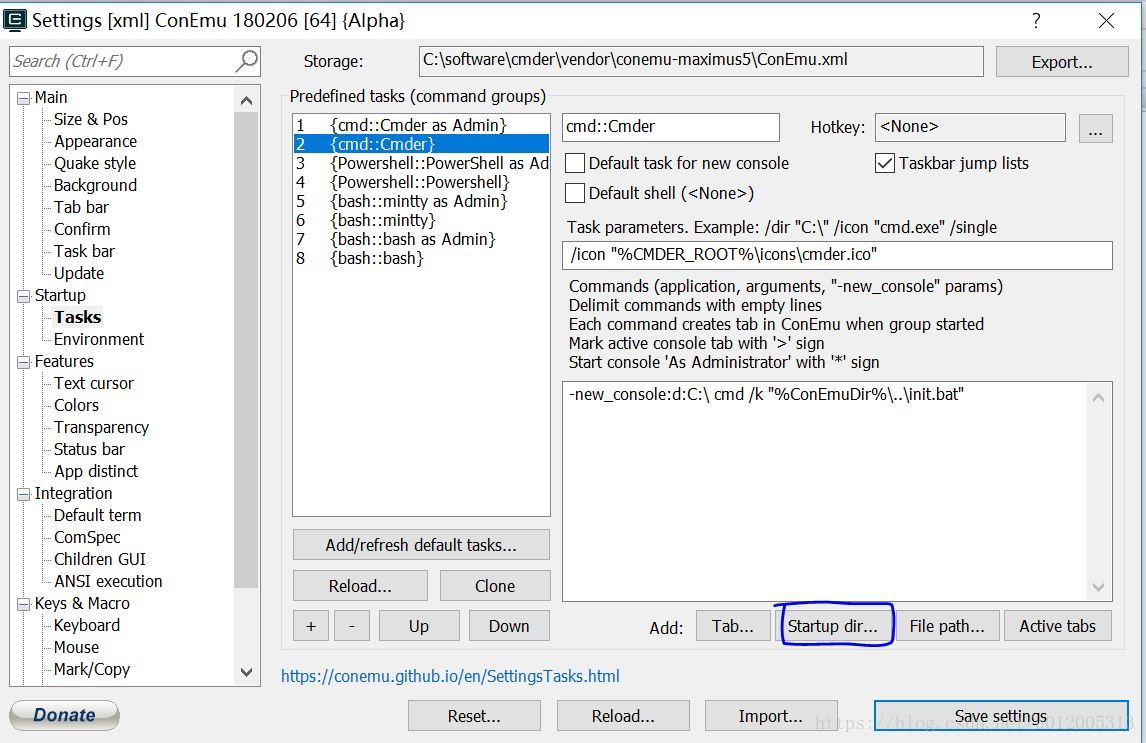1146x743 pixels.
Task: Click the hotkey chooser ellipsis button
Action: pyautogui.click(x=1095, y=128)
